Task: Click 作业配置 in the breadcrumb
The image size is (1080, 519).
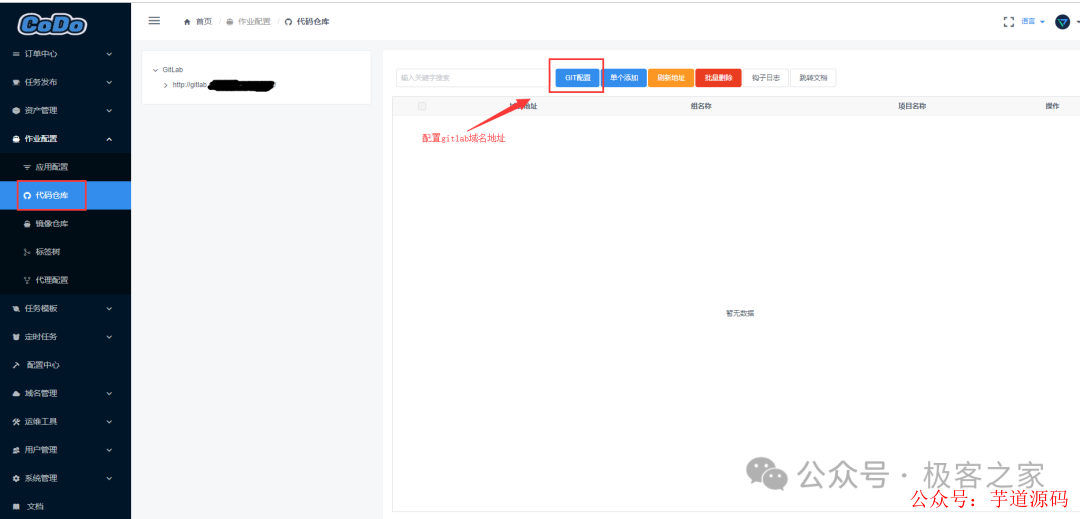Action: [253, 22]
